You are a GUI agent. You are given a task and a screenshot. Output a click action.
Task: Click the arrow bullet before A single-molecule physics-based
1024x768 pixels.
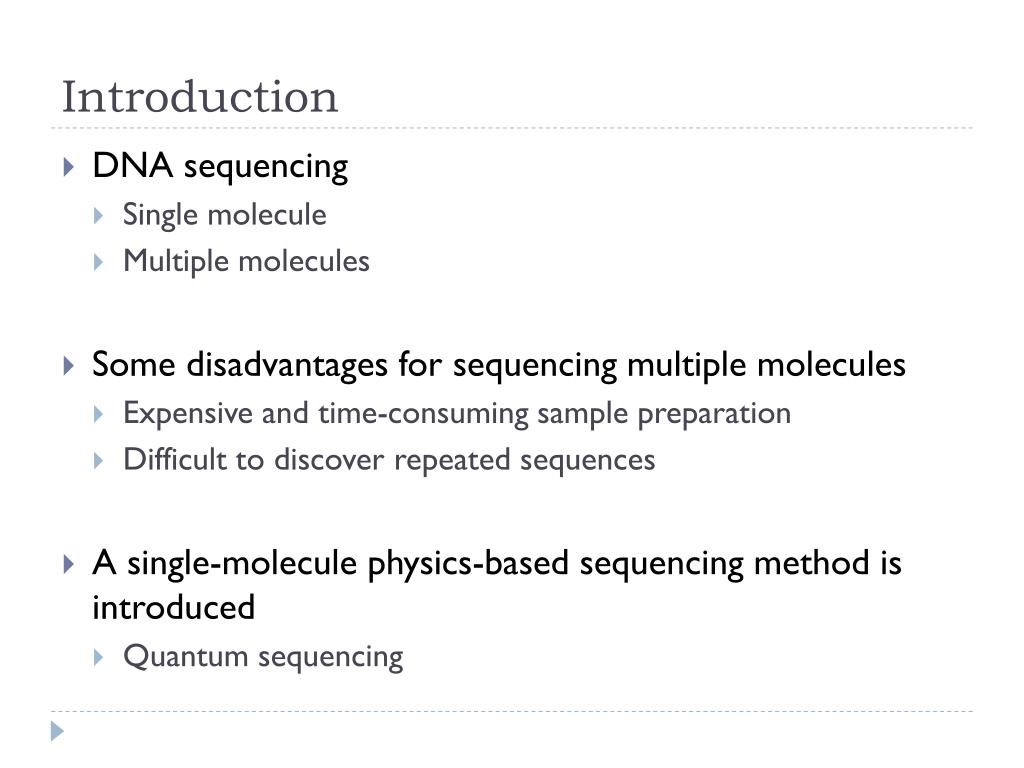pyautogui.click(x=69, y=564)
